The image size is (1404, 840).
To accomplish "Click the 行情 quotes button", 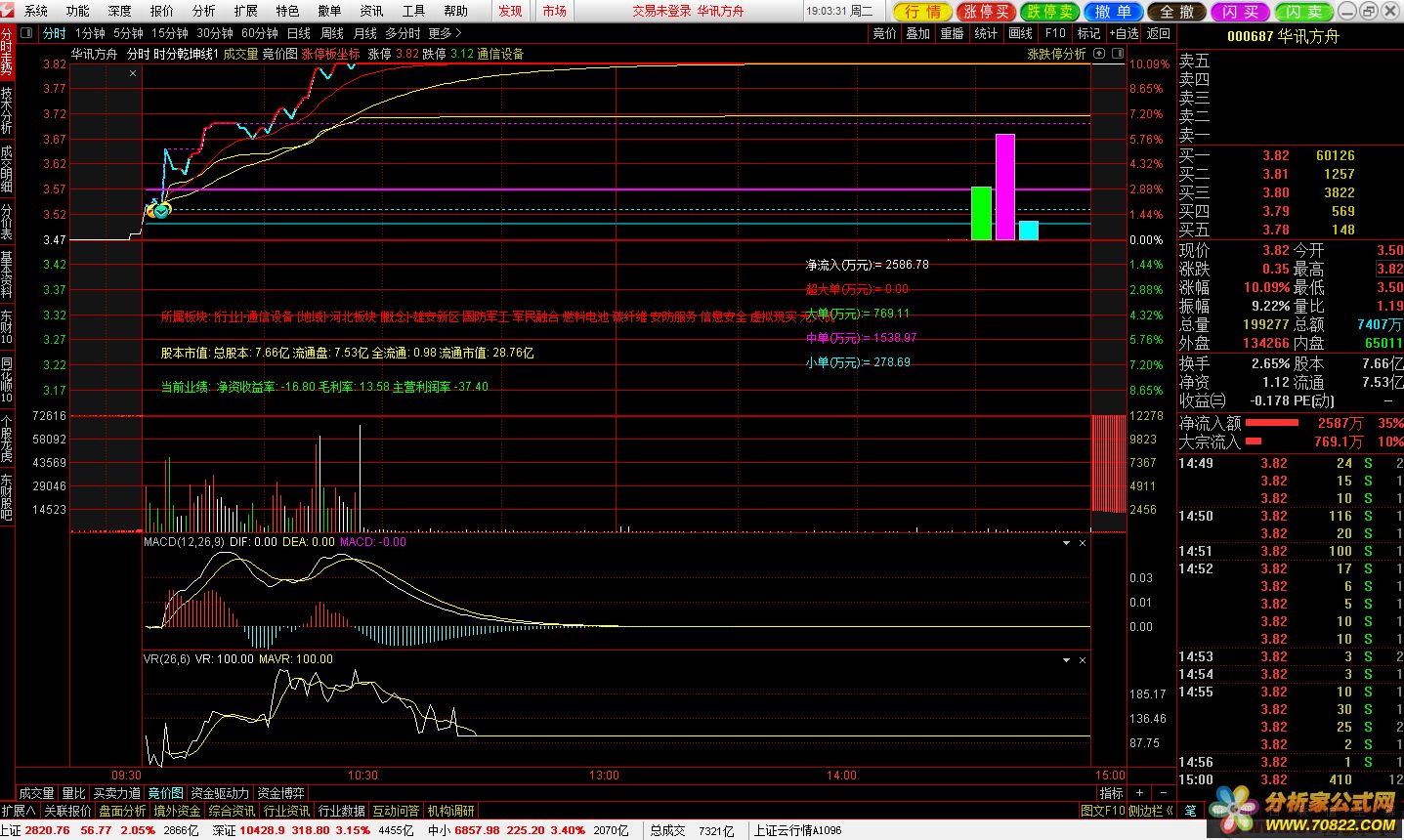I will (922, 12).
